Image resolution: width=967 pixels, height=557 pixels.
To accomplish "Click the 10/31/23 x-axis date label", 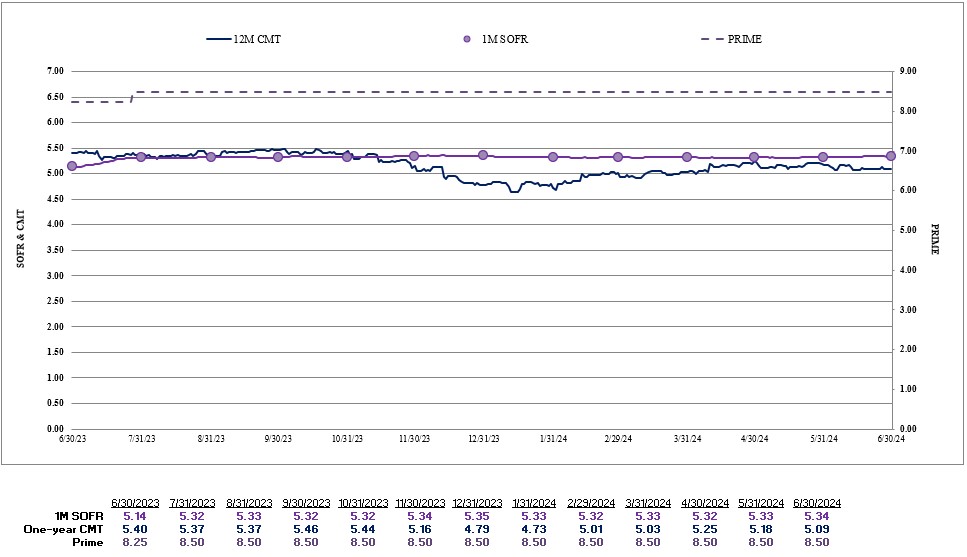I will click(347, 438).
